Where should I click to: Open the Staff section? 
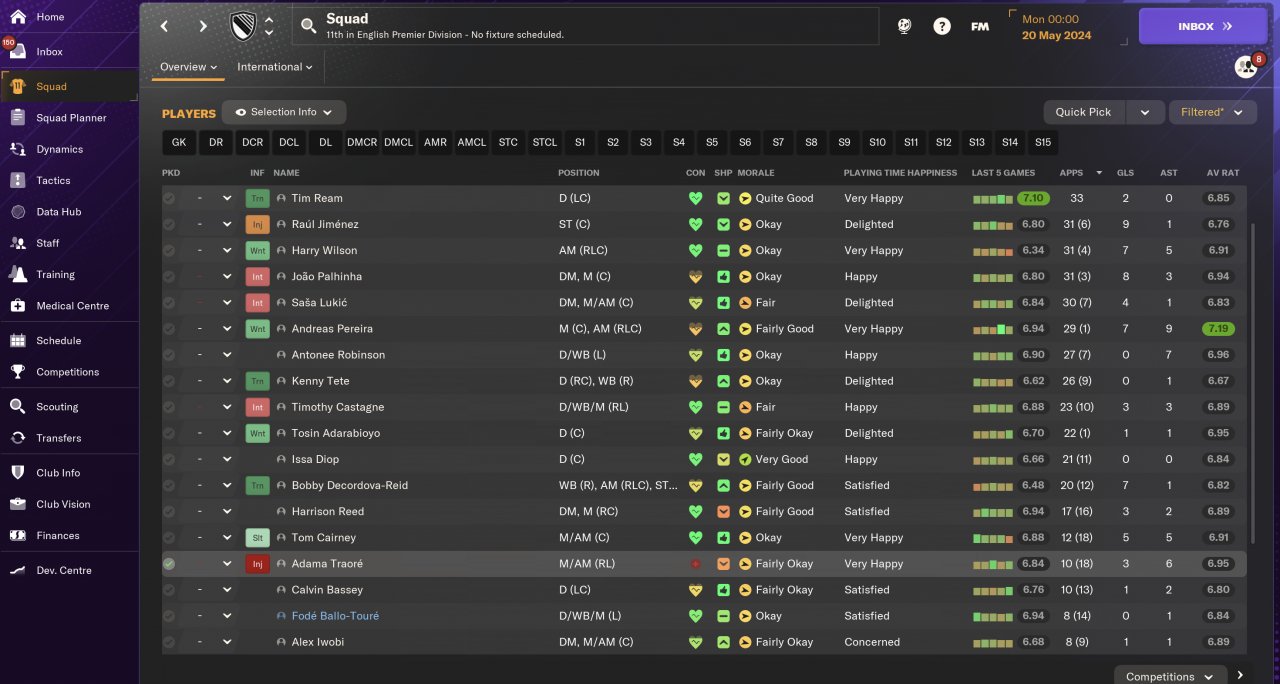point(48,243)
